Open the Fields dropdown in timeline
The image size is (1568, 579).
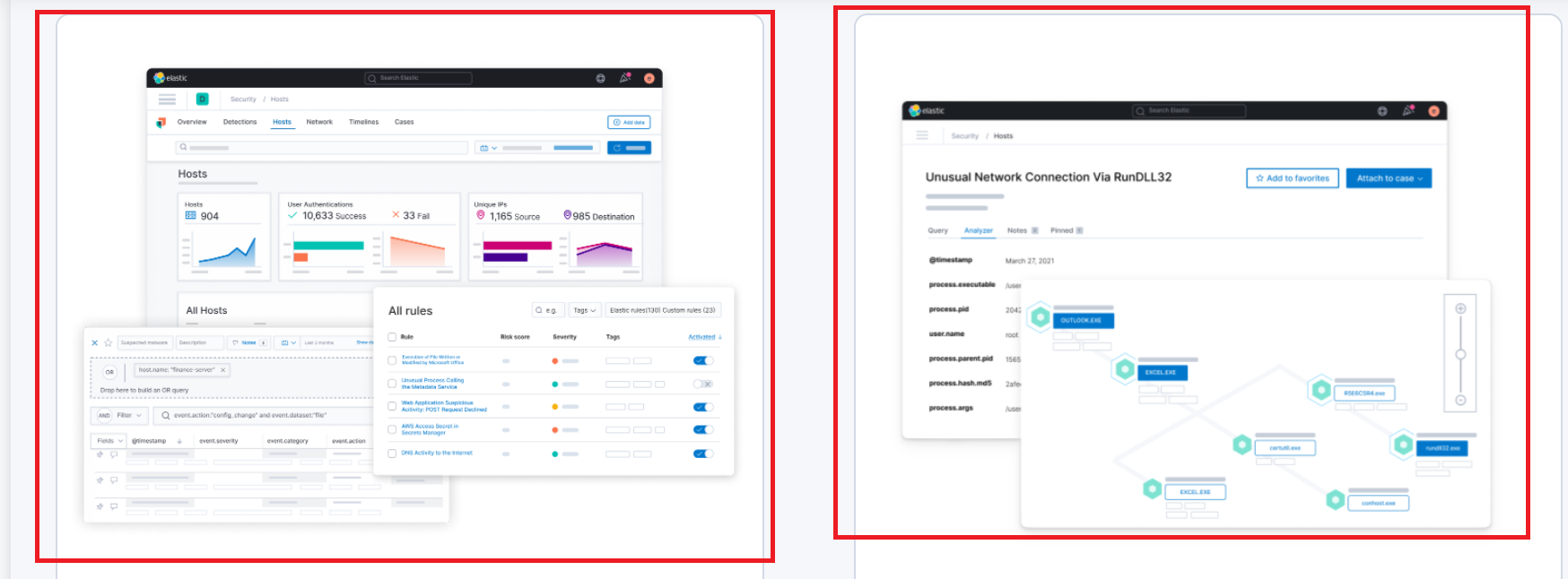pos(109,440)
